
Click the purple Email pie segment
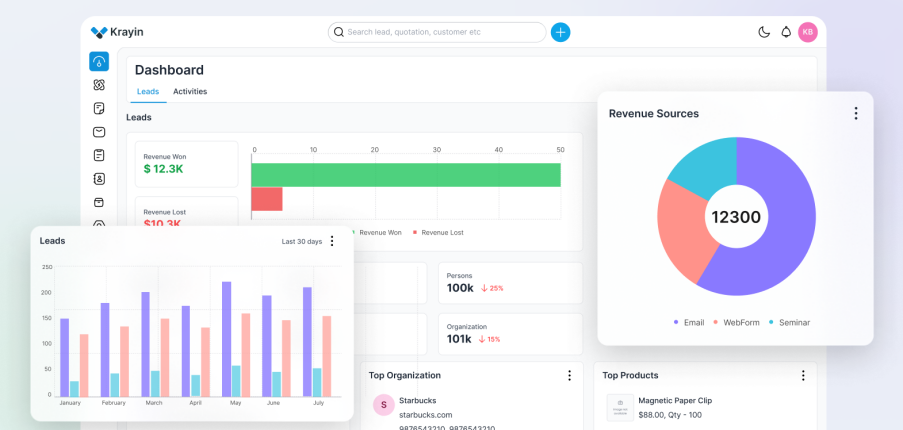coord(780,240)
